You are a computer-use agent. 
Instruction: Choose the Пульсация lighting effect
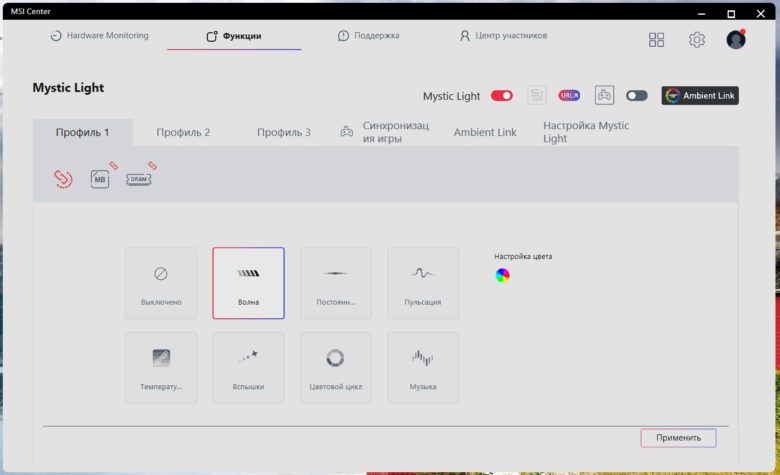click(x=423, y=283)
